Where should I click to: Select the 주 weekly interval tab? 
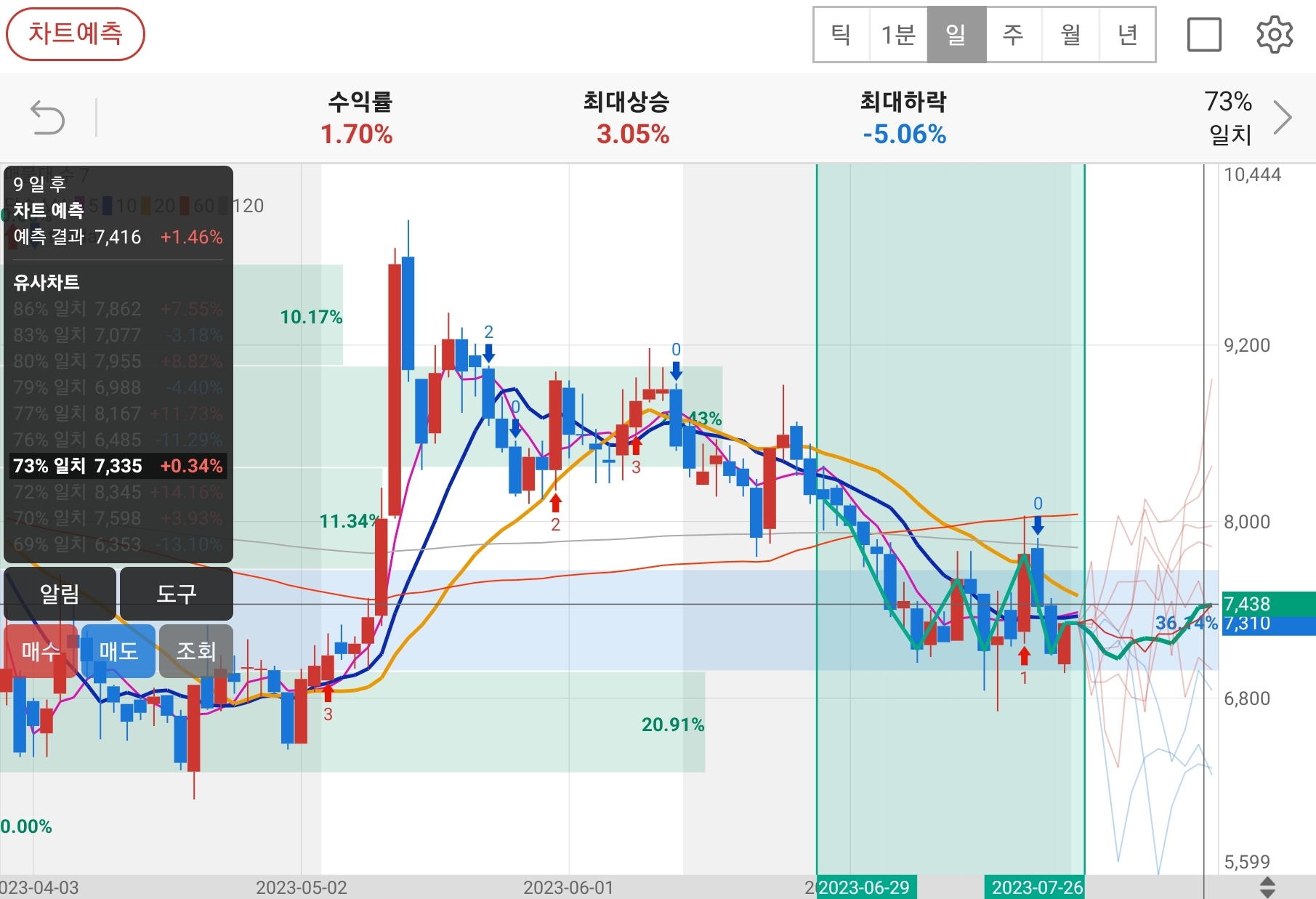pos(1013,35)
